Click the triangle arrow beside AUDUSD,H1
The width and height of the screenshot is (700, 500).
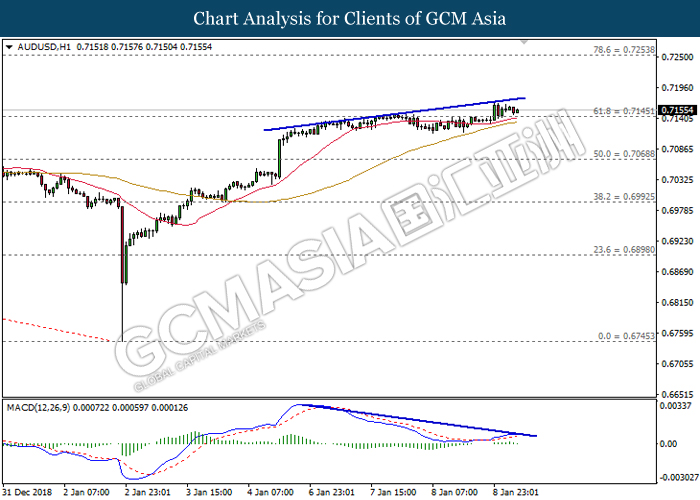click(9, 46)
